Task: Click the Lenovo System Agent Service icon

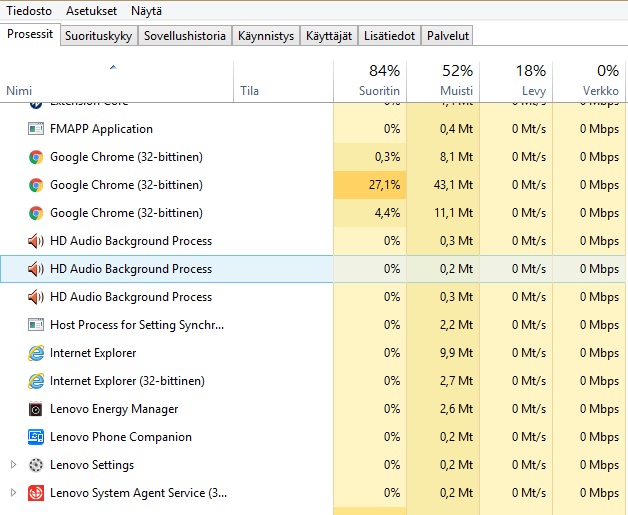Action: coord(36,493)
